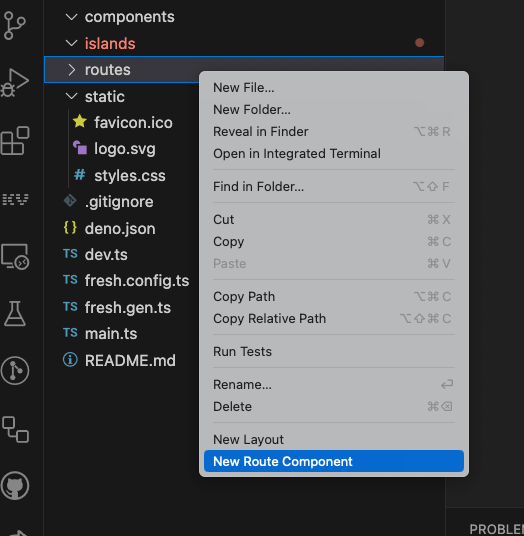524x536 pixels.
Task: Collapse the islands folder chevron
Action: click(71, 43)
